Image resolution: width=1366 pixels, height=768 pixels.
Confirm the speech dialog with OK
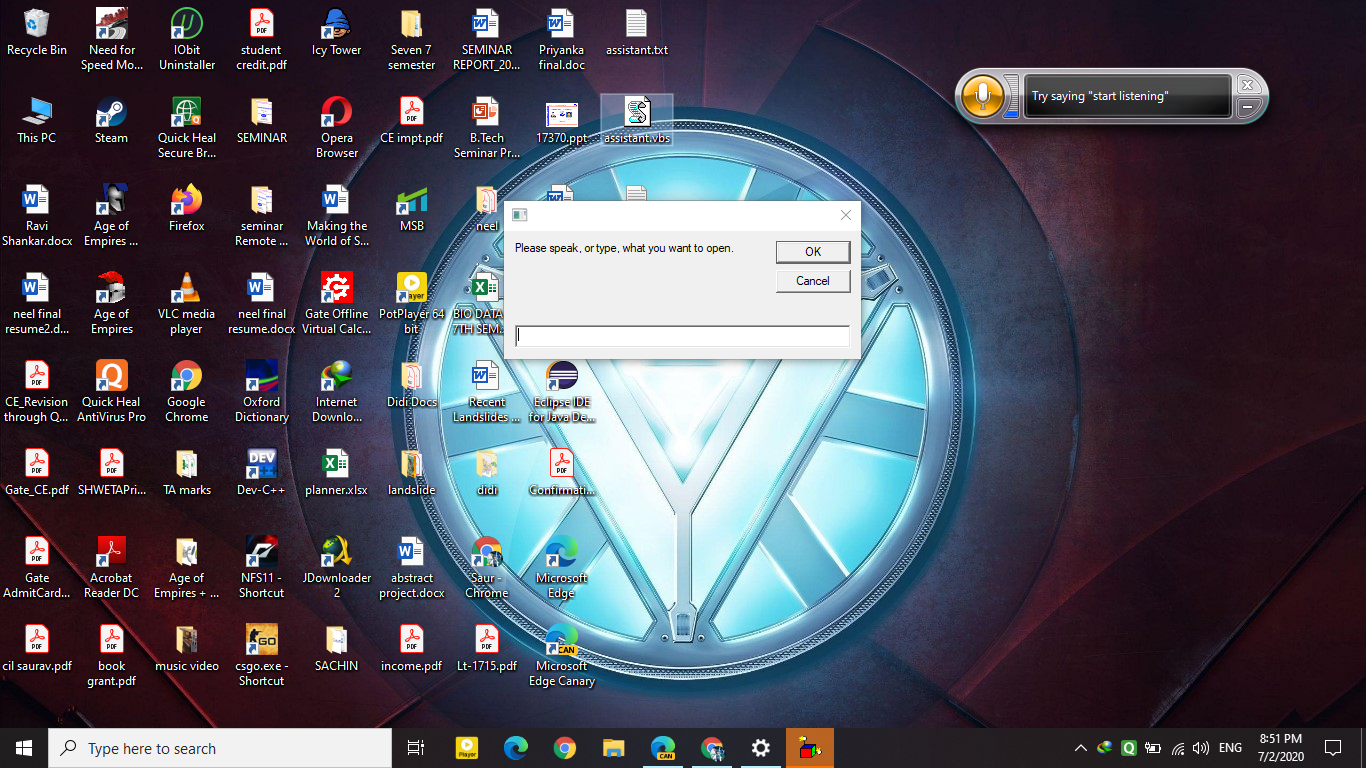(x=812, y=251)
